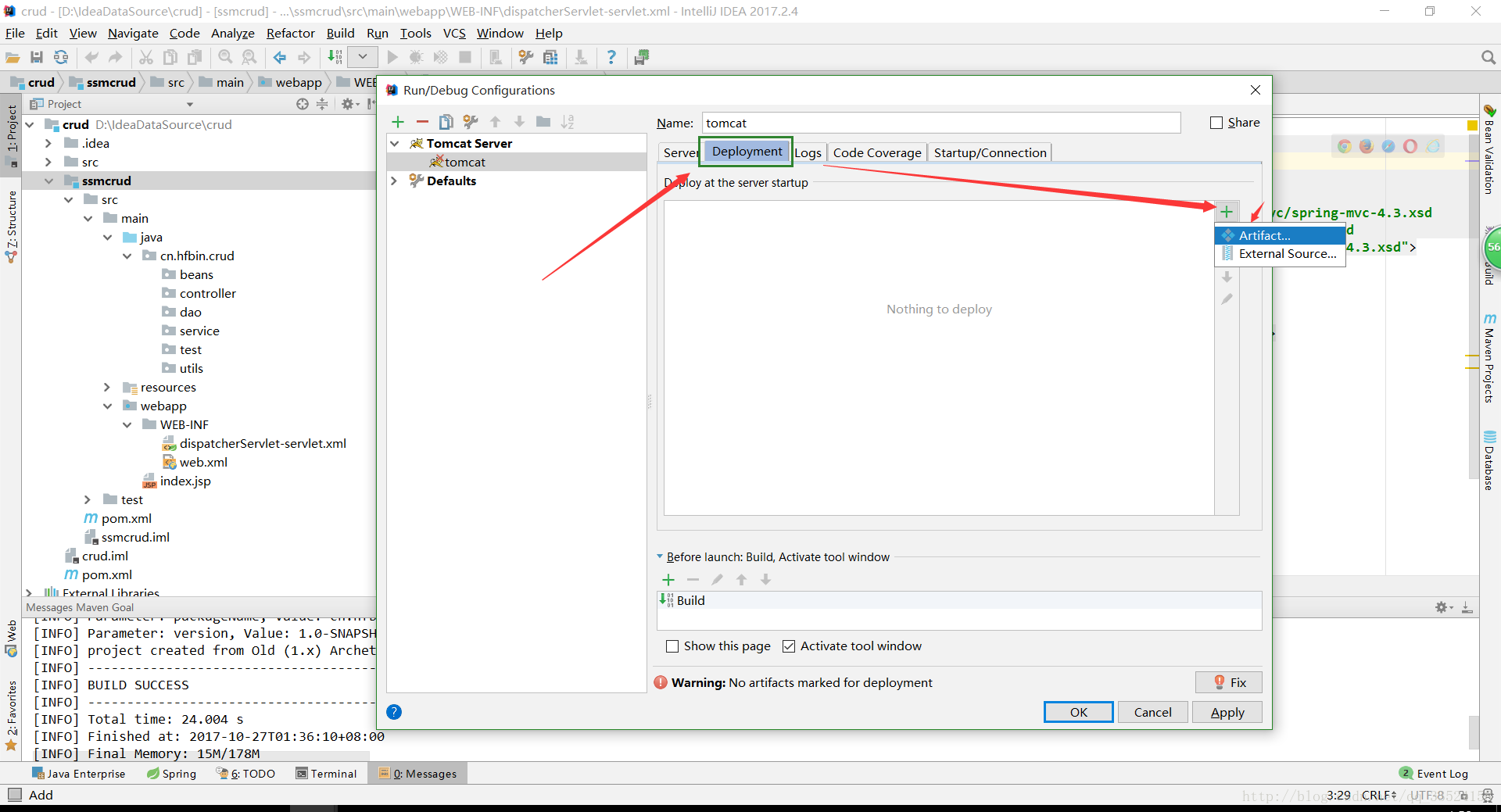Expand the test folder under src
Image resolution: width=1501 pixels, height=812 pixels.
coord(88,500)
